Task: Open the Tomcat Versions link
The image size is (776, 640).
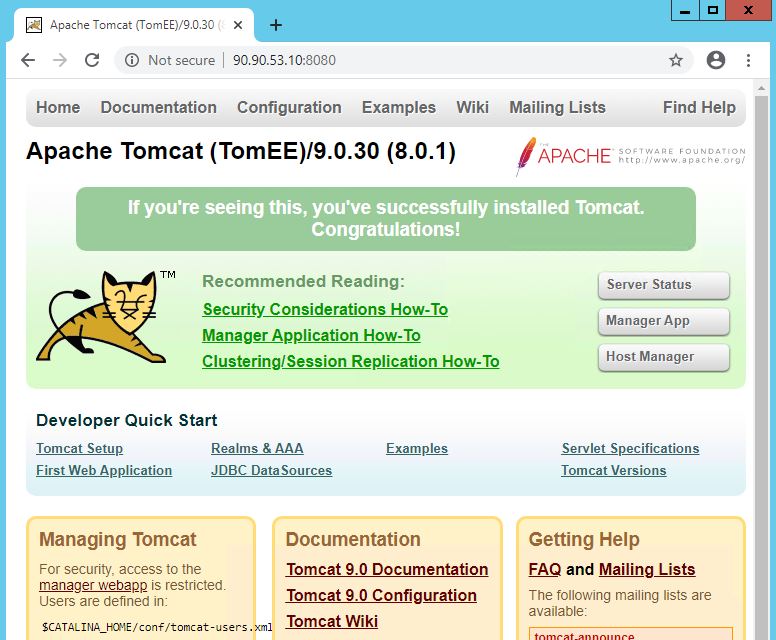Action: click(614, 470)
